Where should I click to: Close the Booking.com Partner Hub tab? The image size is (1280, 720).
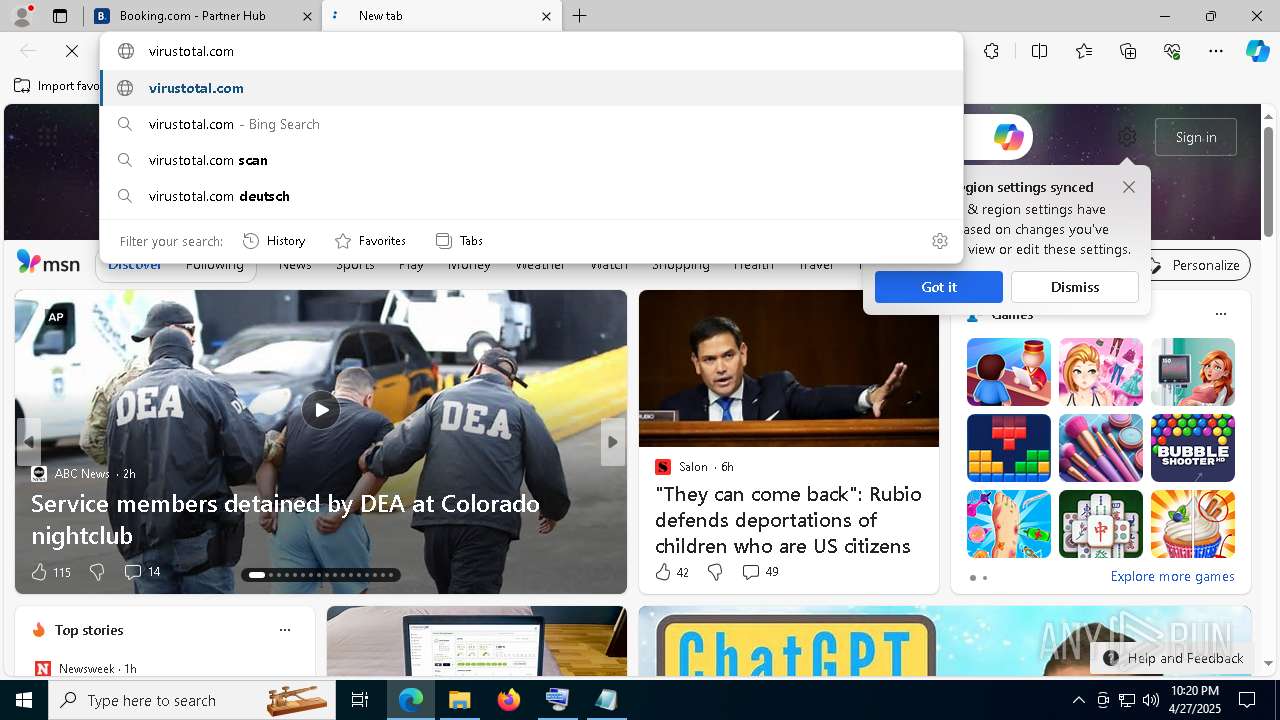pyautogui.click(x=307, y=16)
